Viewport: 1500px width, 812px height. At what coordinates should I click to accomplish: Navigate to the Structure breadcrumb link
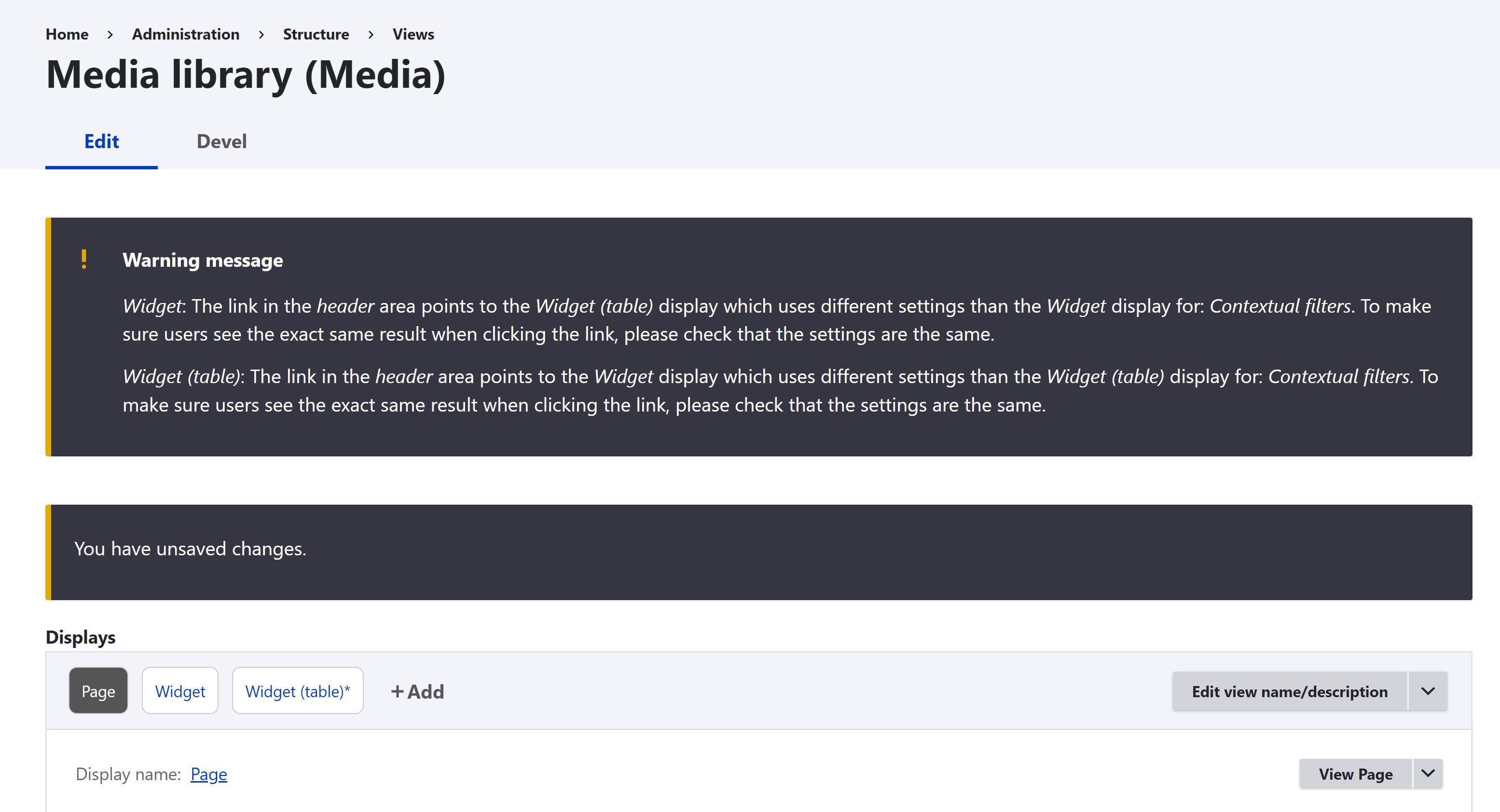point(316,34)
